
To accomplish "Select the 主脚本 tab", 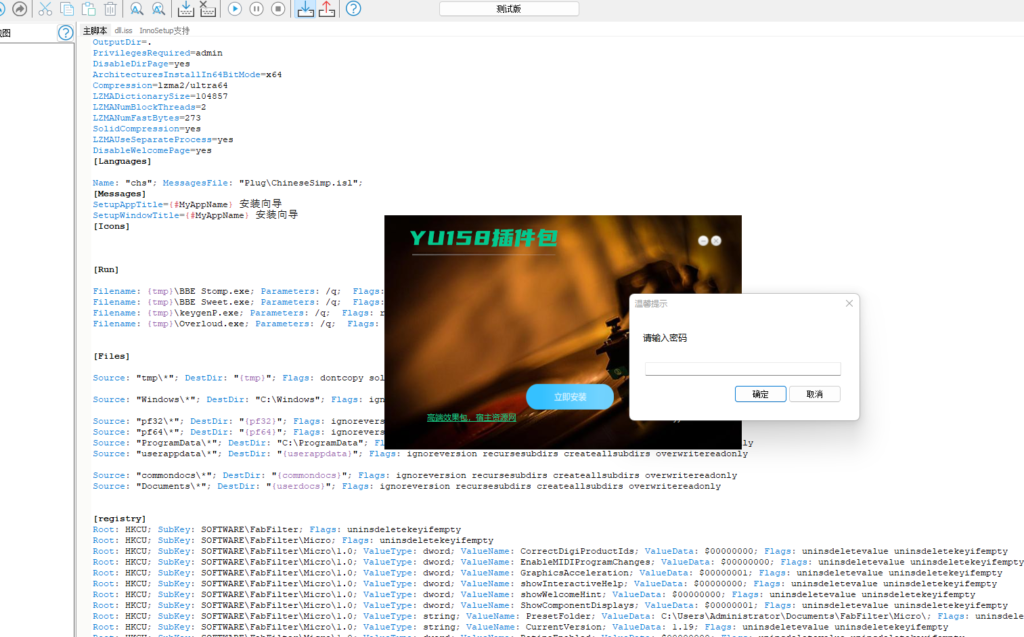I will 95,31.
